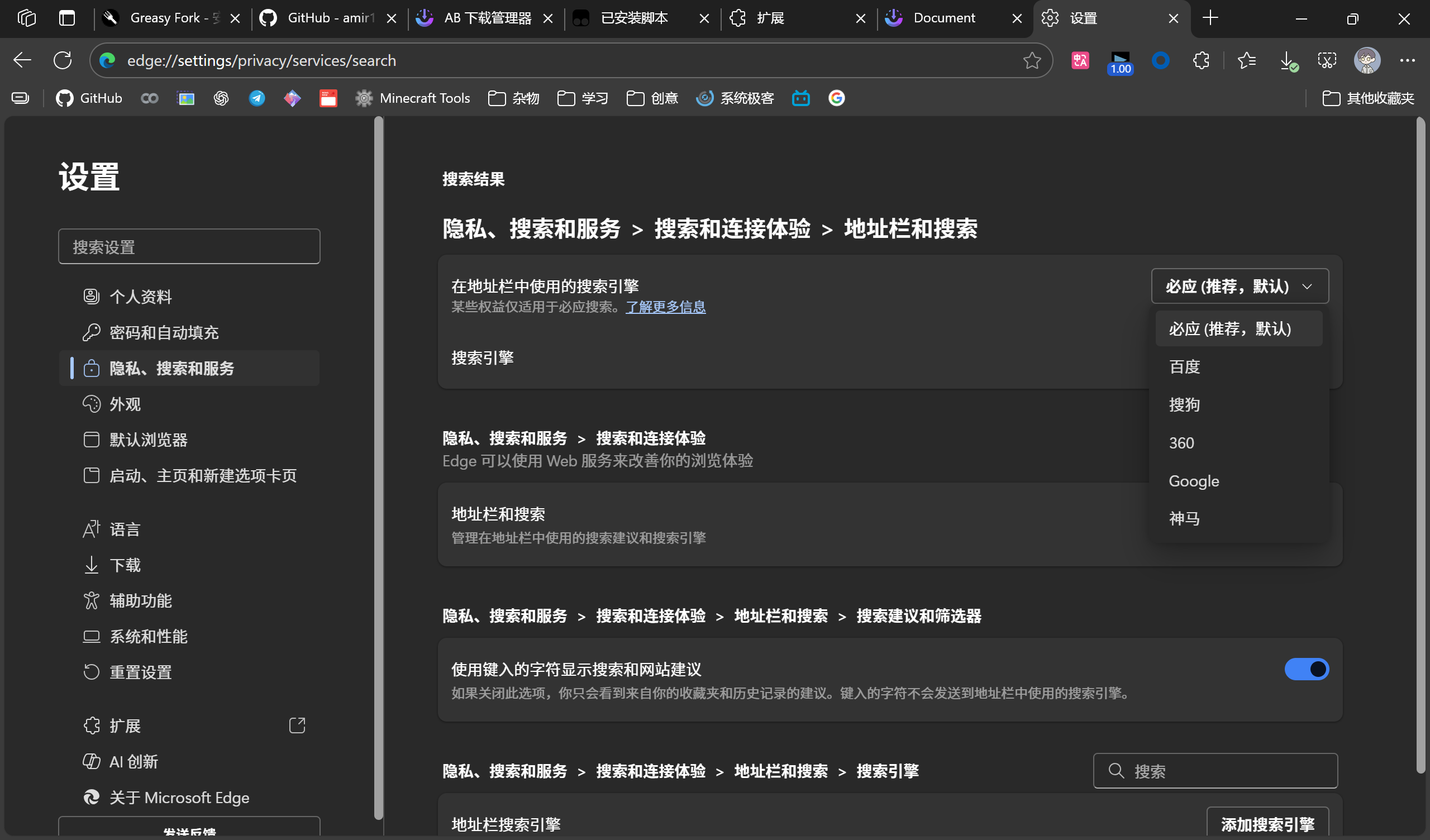Image resolution: width=1430 pixels, height=840 pixels.
Task: Click the Refresh page icon
Action: point(63,60)
